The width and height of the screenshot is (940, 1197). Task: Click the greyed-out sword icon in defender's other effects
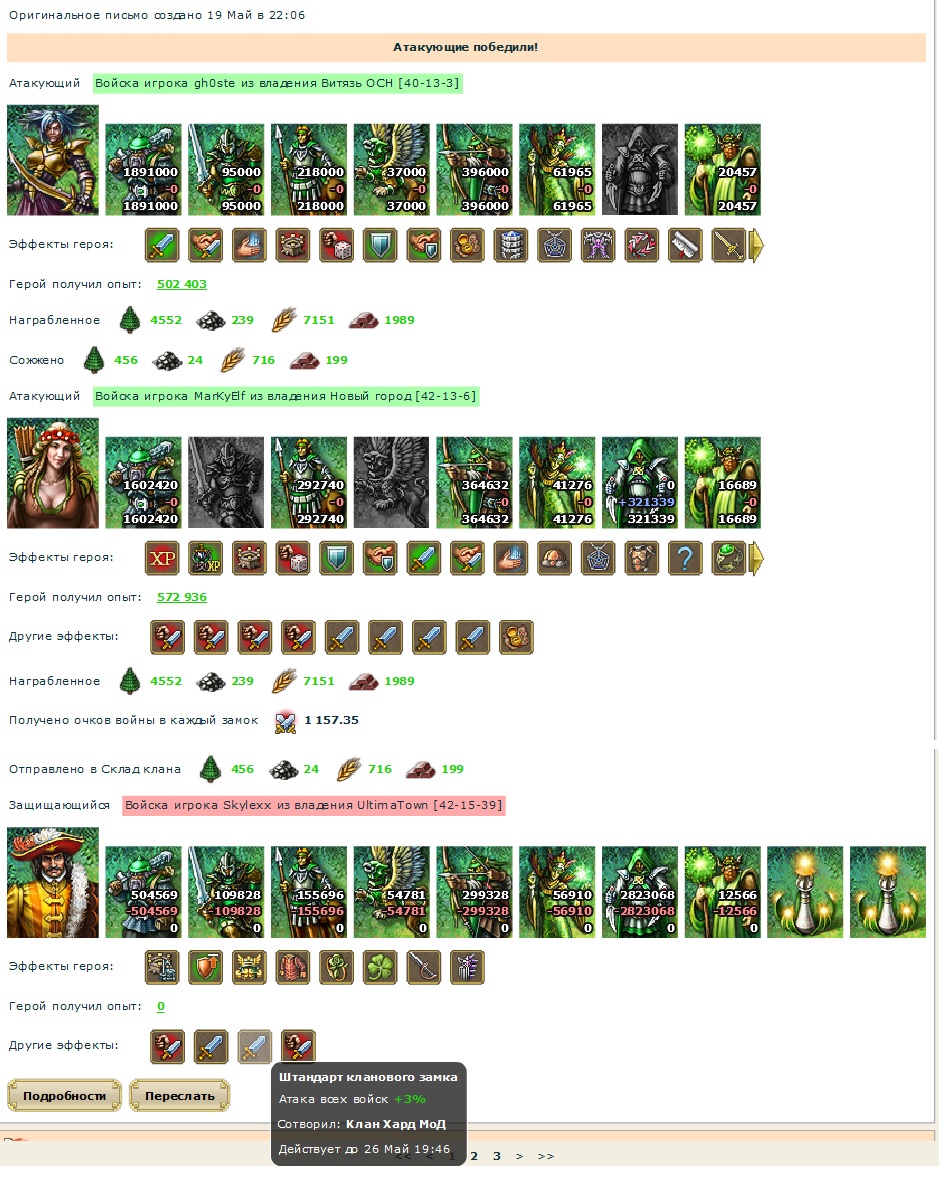(254, 1046)
